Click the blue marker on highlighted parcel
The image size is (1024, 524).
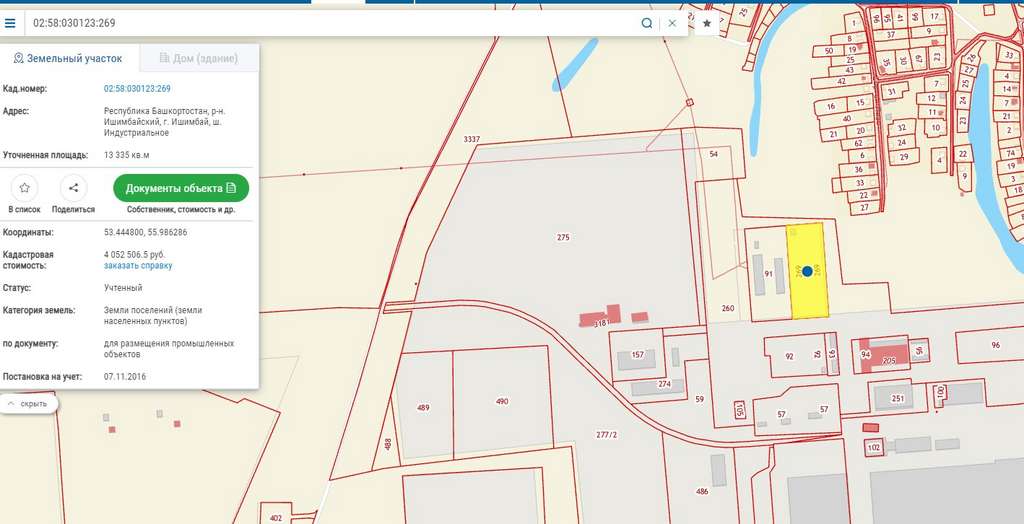(x=807, y=271)
